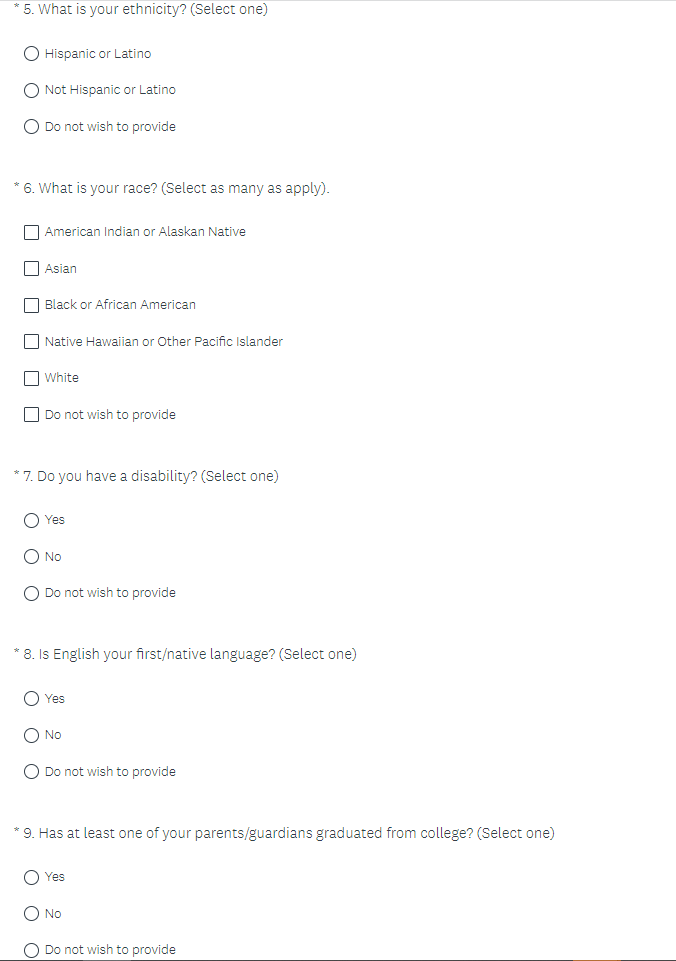The height and width of the screenshot is (961, 676).
Task: Select disability Do not wish to provide
Action: pyautogui.click(x=32, y=593)
